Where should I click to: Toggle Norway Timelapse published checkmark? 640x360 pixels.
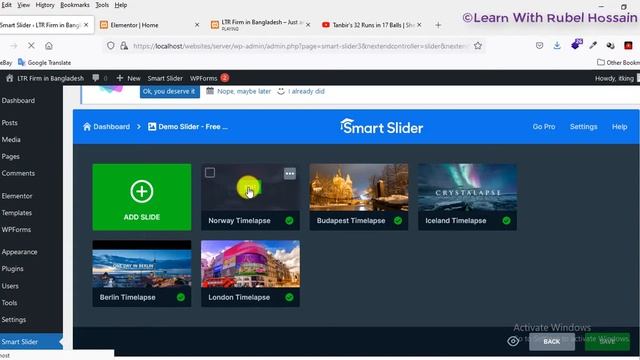coord(289,221)
